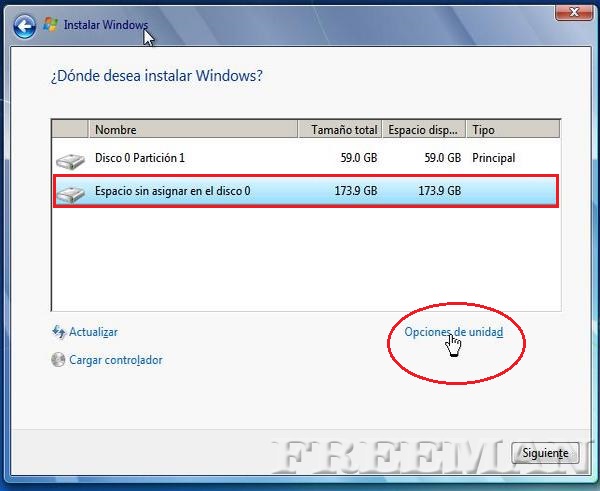600x491 pixels.
Task: Open Opciones de unidad link
Action: coord(453,332)
